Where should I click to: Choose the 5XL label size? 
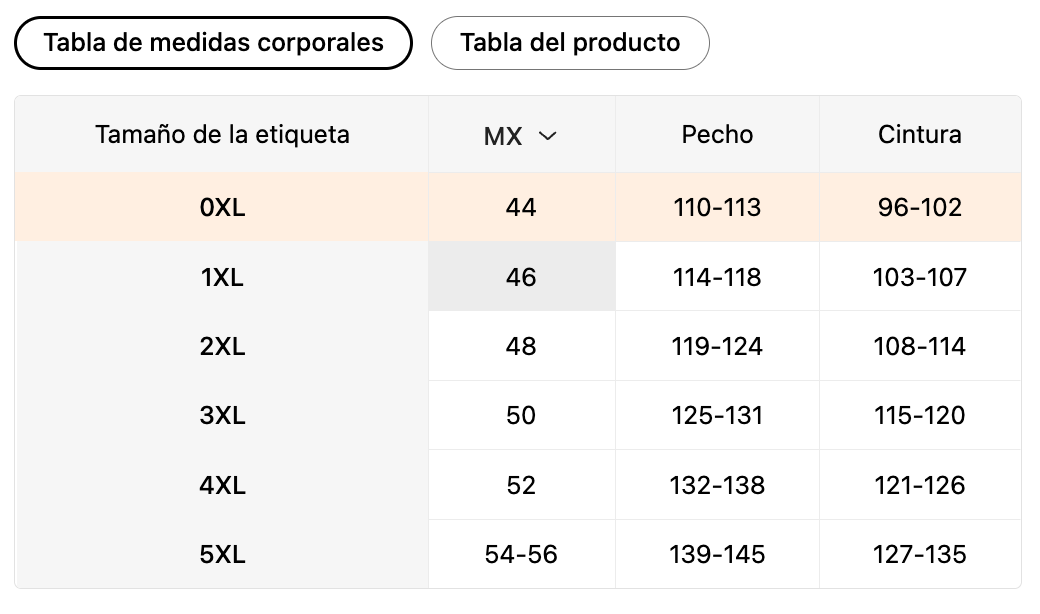pyautogui.click(x=222, y=554)
